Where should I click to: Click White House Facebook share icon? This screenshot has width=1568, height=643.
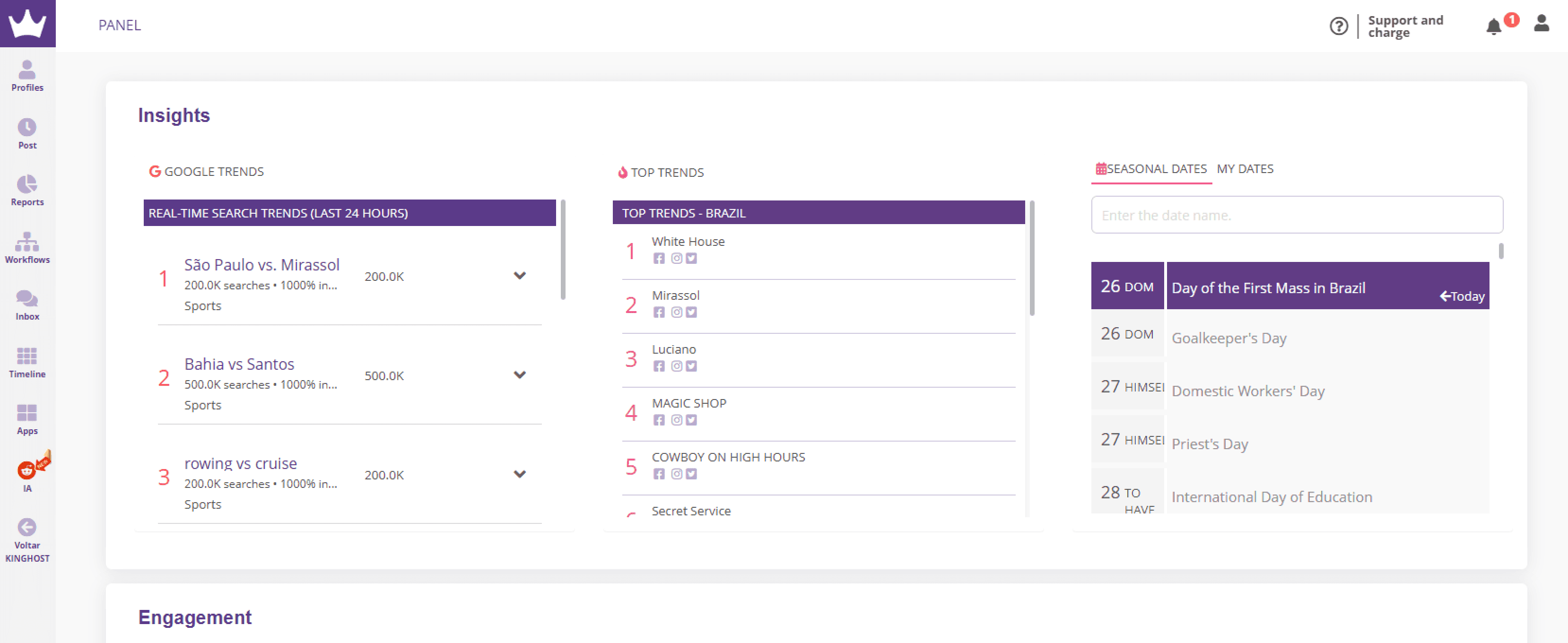tap(659, 259)
